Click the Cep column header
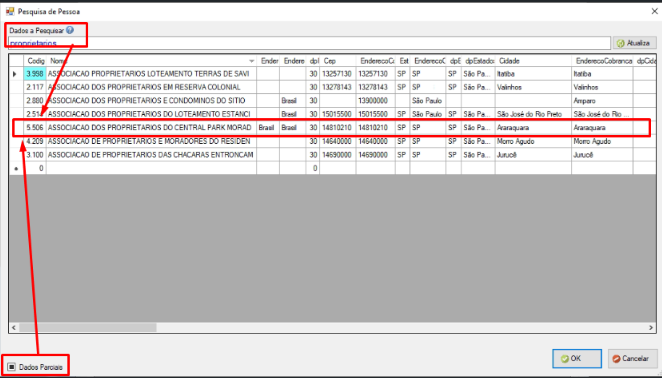Screen dimensions: 662x378 pyautogui.click(x=337, y=61)
